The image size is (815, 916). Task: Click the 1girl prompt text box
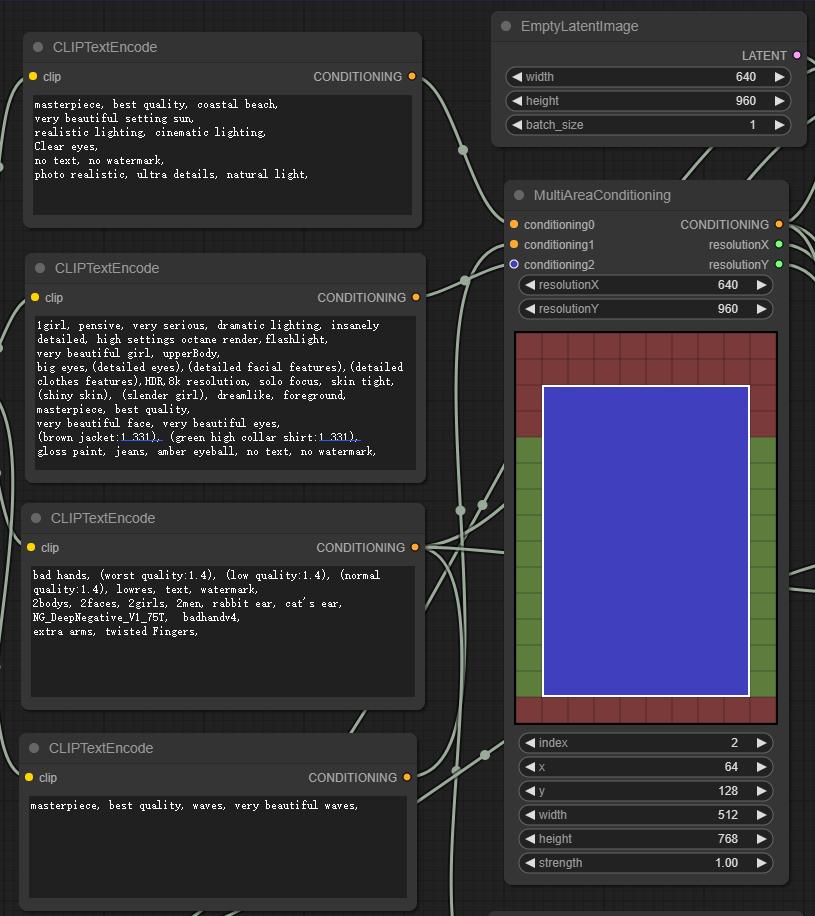coord(226,393)
